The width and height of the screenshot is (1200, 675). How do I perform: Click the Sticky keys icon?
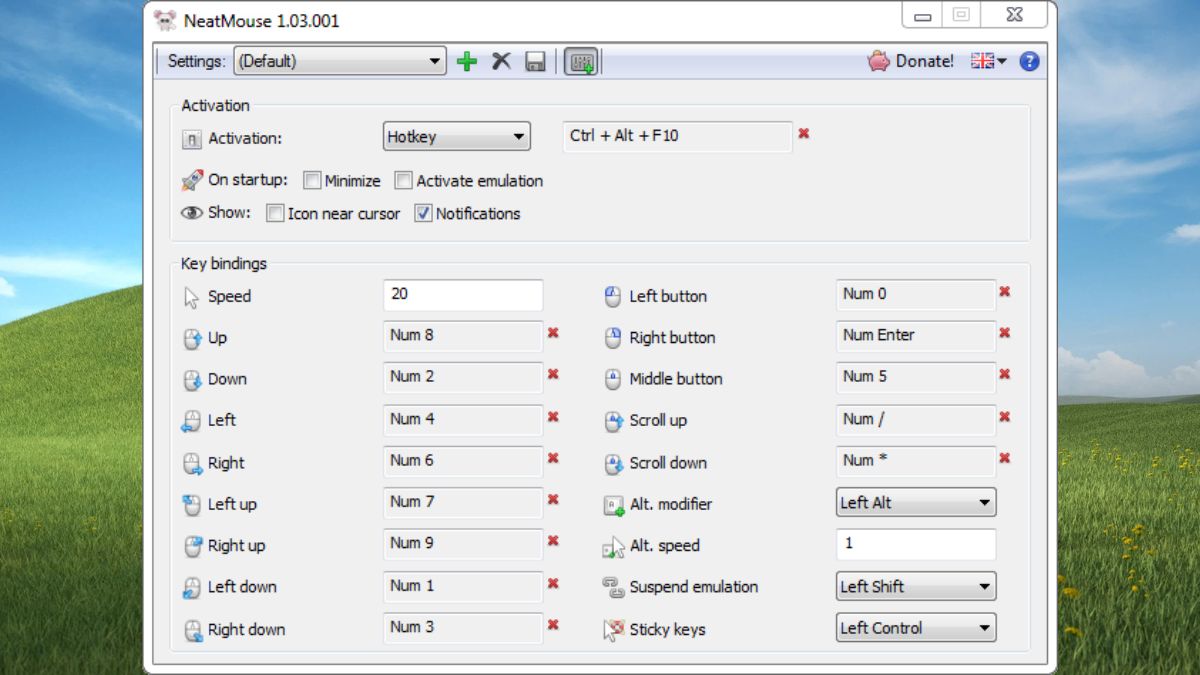(613, 630)
